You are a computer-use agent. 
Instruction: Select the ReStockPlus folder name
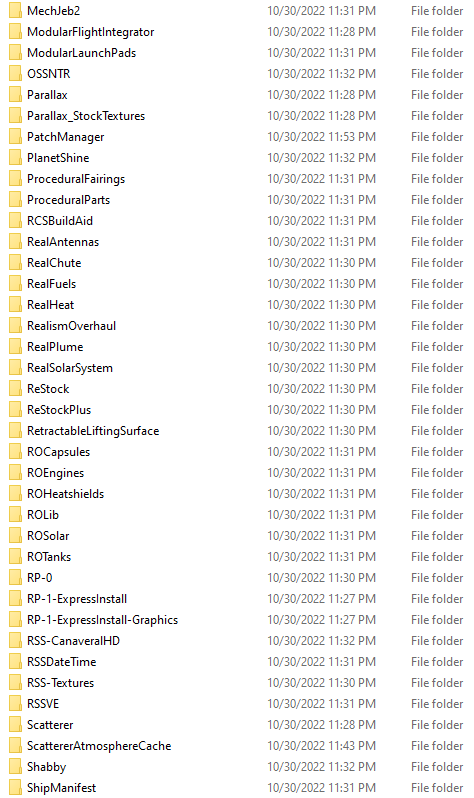point(59,410)
